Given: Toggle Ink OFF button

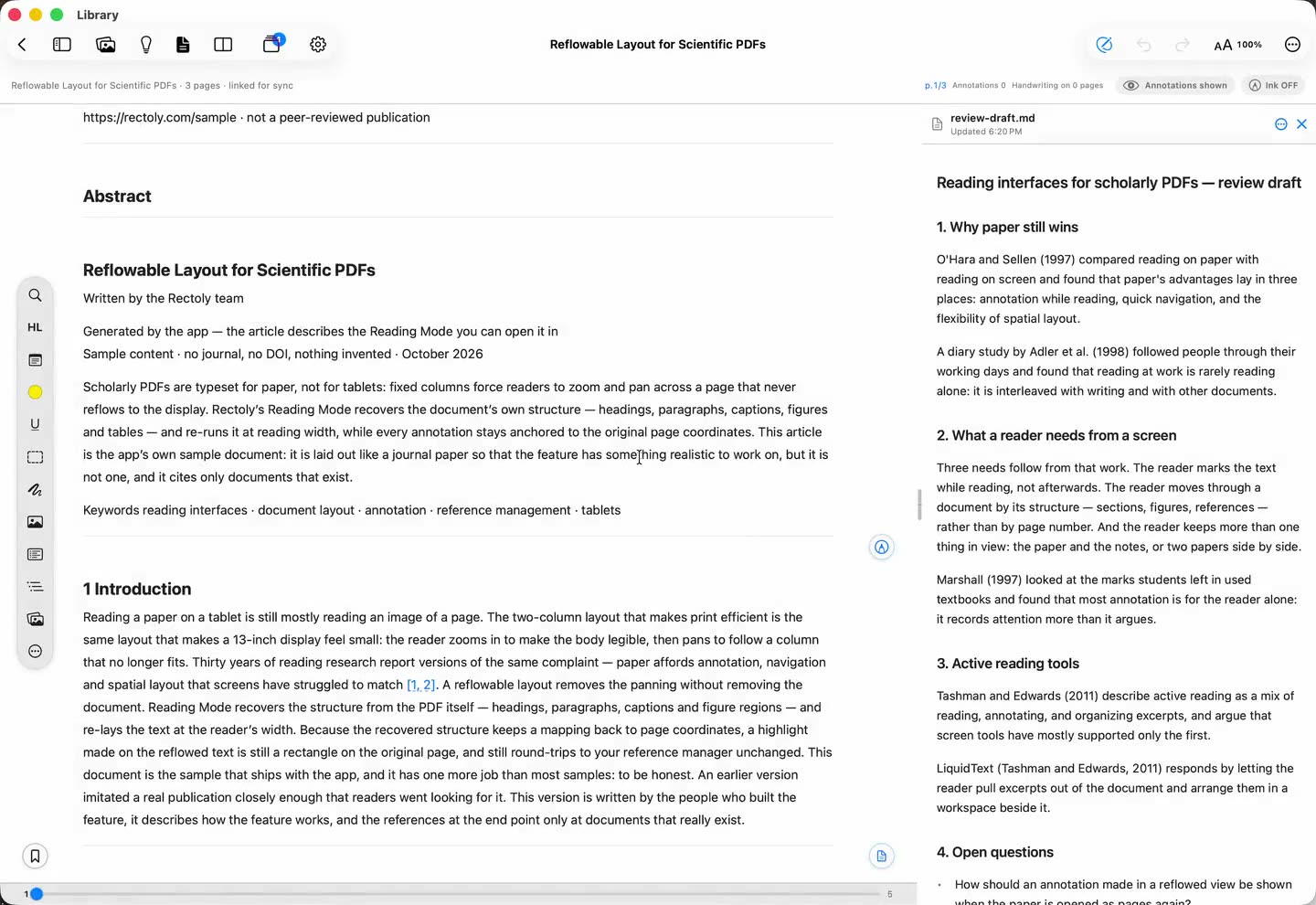Looking at the screenshot, I should click(x=1273, y=85).
